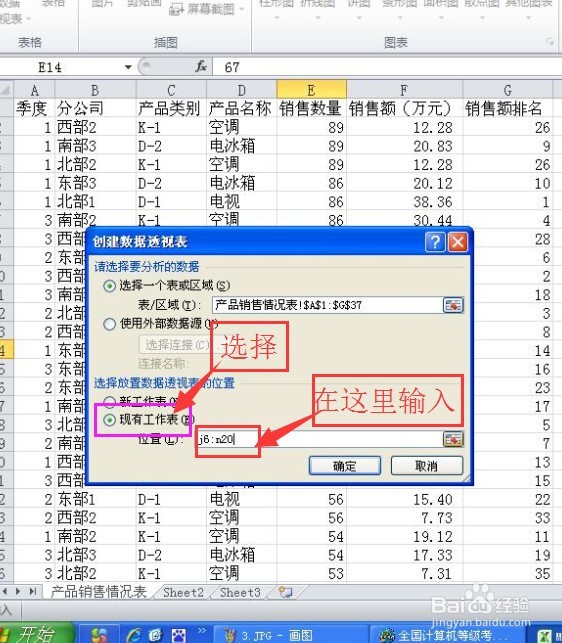
Task: Open the Windows 开始 start menu
Action: pyautogui.click(x=37, y=634)
